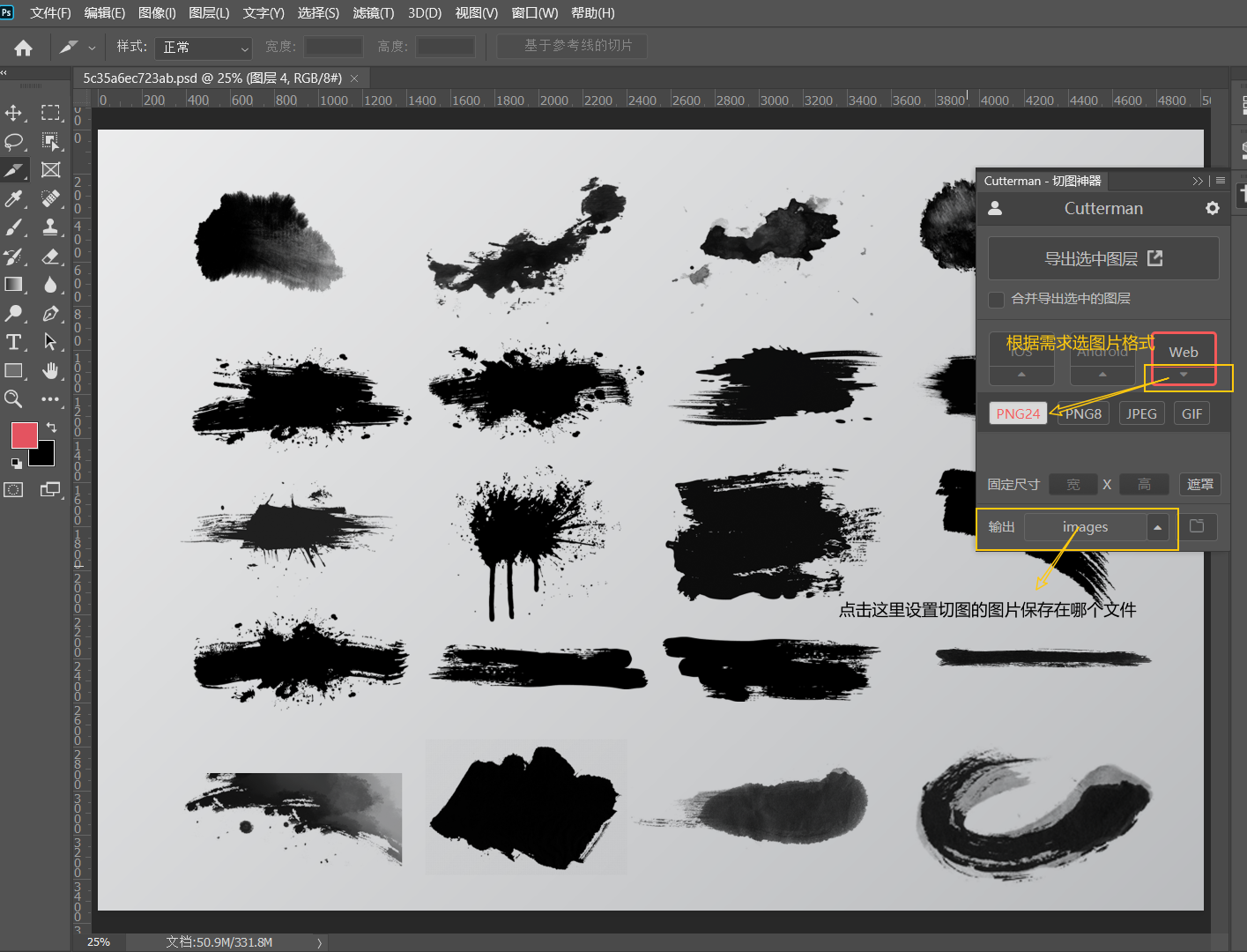The width and height of the screenshot is (1247, 952).
Task: Expand the images output folder dropdown
Action: (1158, 527)
